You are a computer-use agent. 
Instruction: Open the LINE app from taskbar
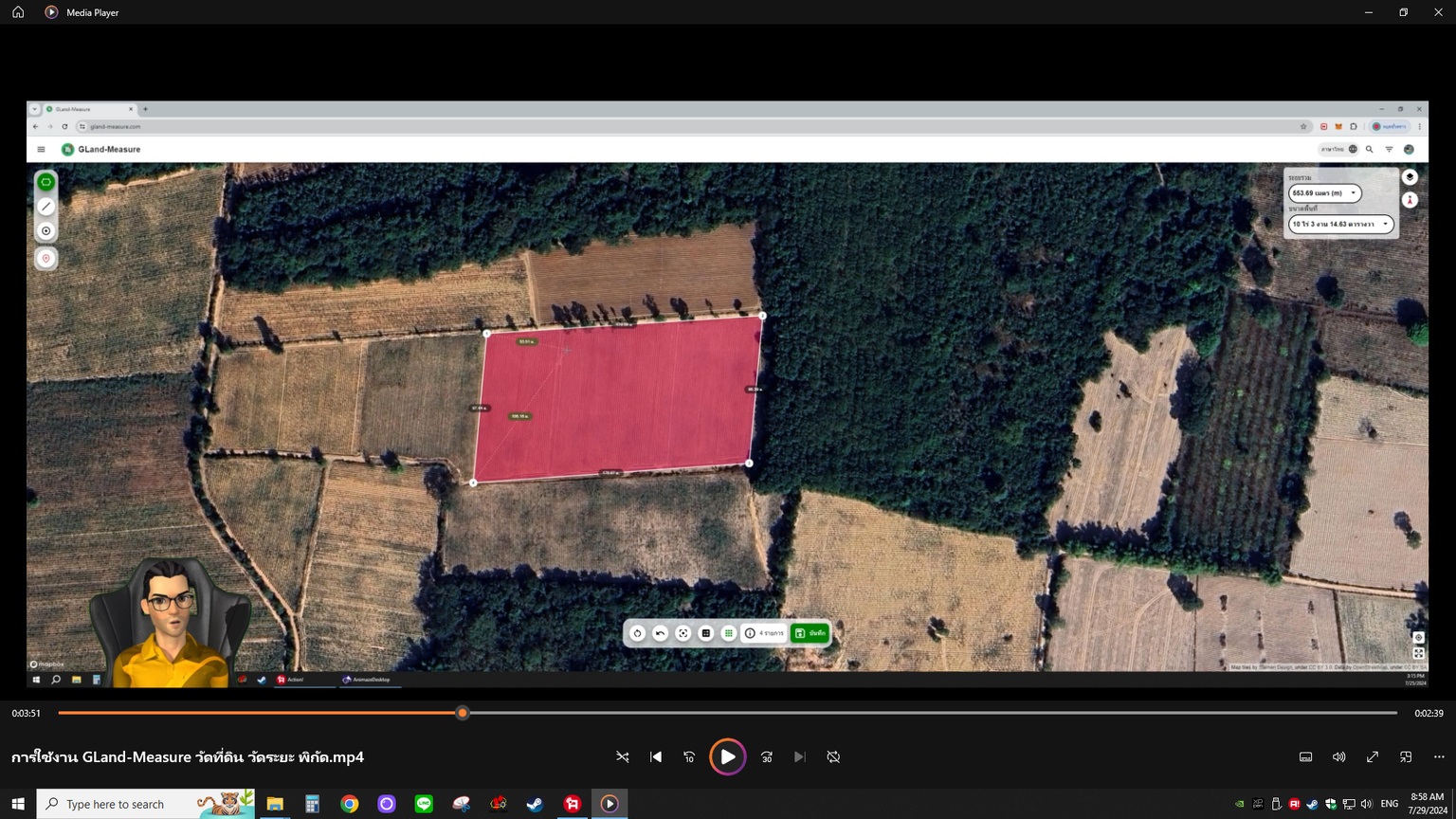click(x=424, y=804)
